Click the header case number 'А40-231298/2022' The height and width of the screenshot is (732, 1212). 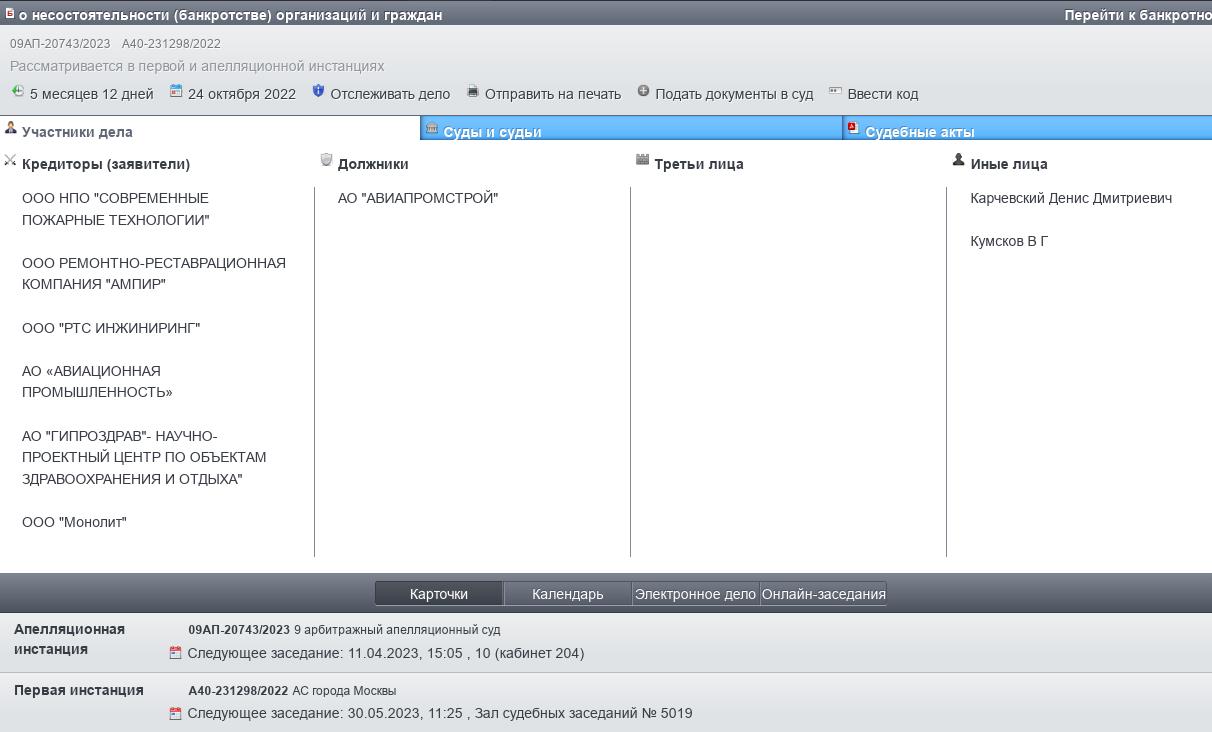coord(171,44)
